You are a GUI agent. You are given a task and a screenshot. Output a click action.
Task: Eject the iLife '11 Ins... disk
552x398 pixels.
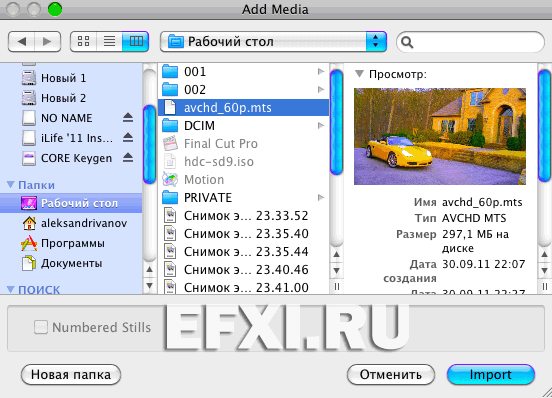[128, 138]
